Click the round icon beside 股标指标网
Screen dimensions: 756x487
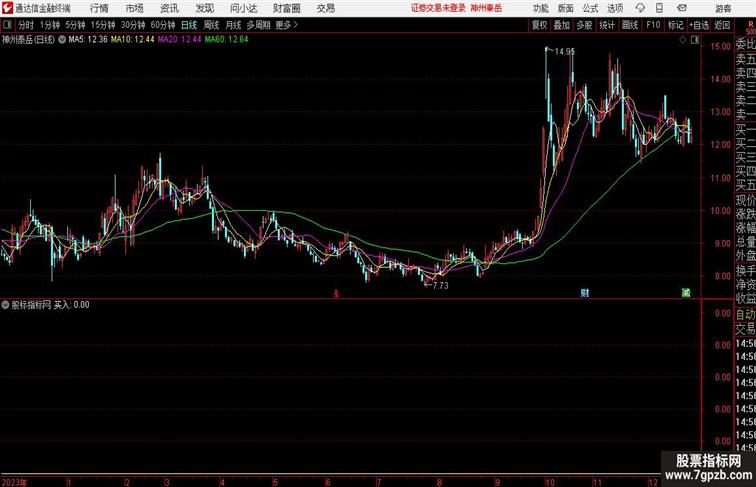click(5, 305)
